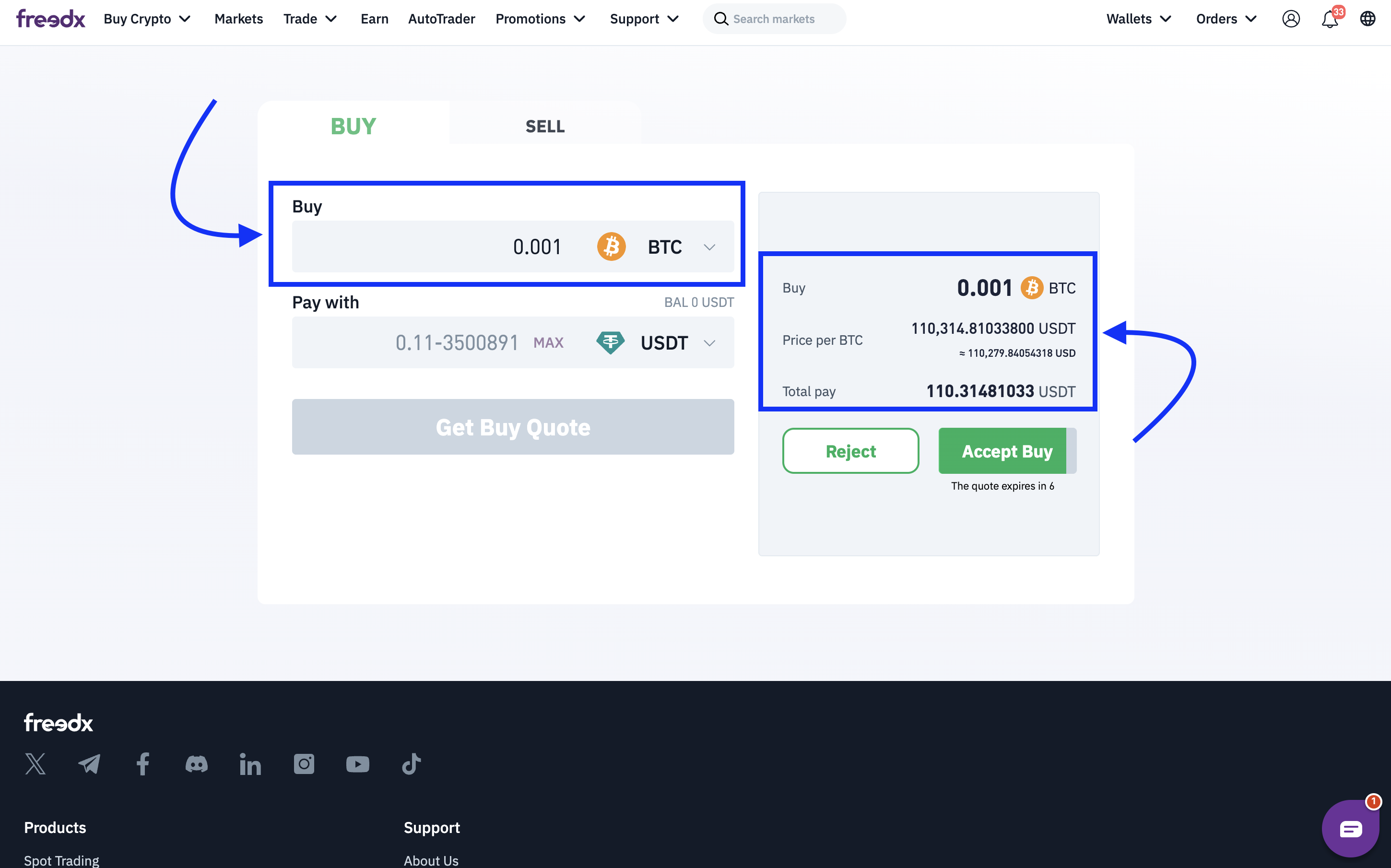This screenshot has height=868, width=1391.
Task: Reject the current buy quote
Action: point(850,451)
